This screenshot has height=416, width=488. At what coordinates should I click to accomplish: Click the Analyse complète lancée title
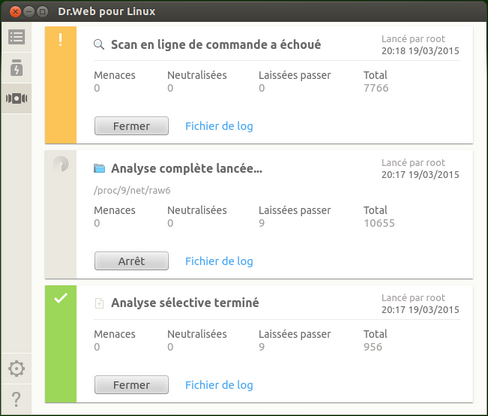point(187,168)
